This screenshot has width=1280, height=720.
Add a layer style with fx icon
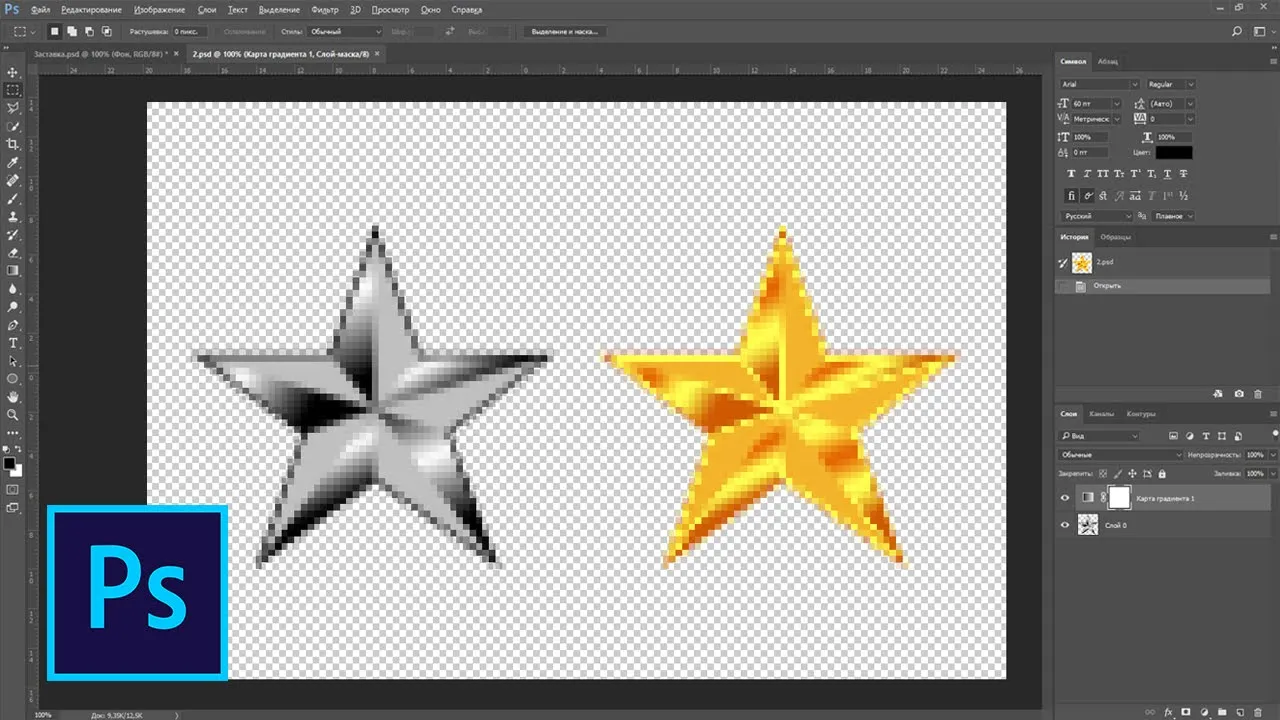pos(1168,712)
